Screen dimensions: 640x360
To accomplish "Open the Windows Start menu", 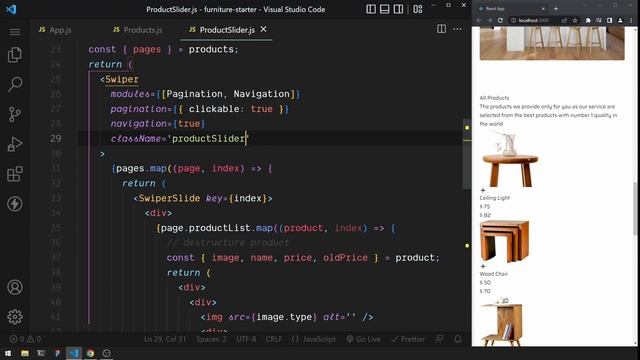I will pos(8,353).
